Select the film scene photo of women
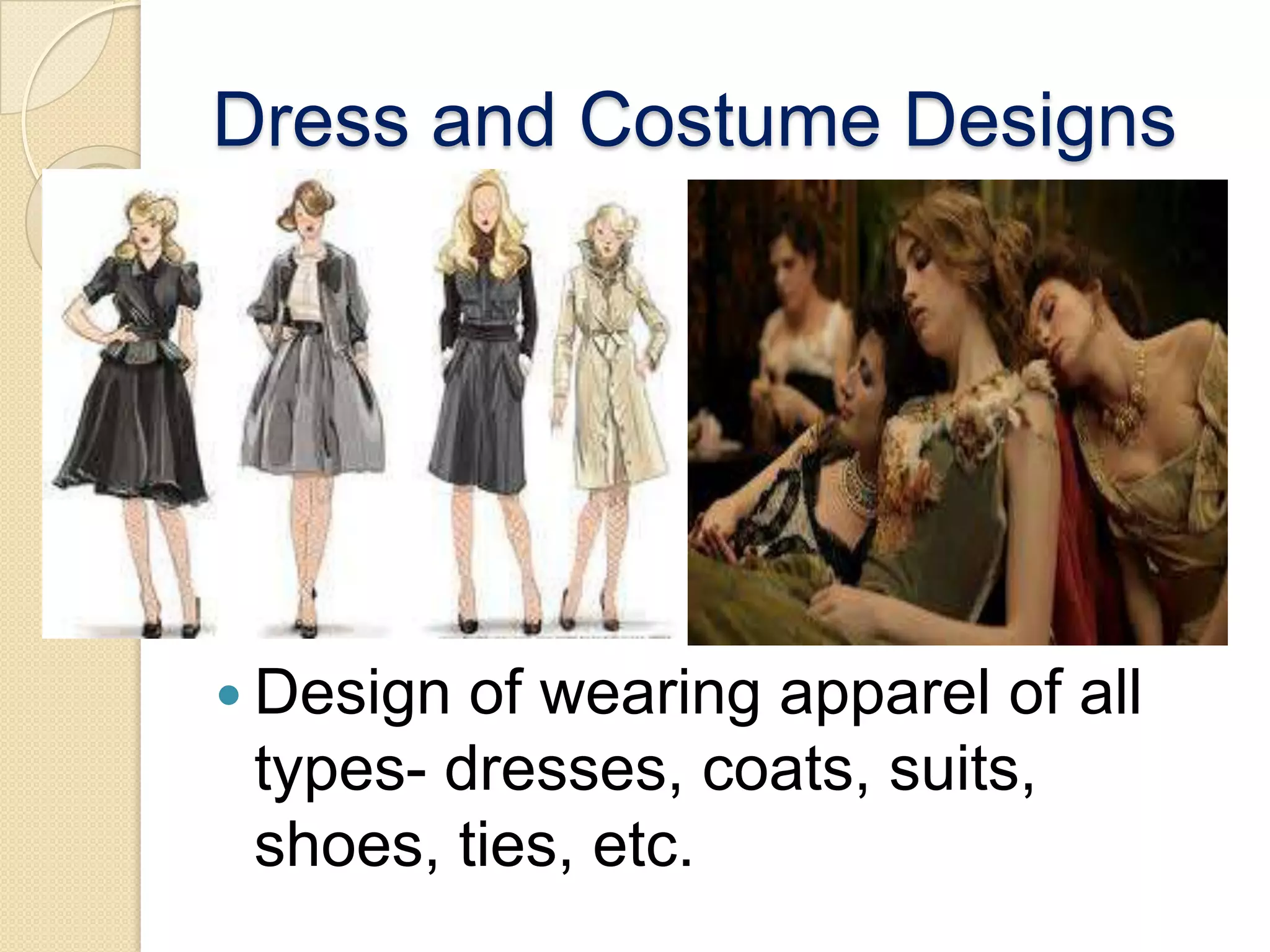This screenshot has width=1270, height=952. click(x=957, y=412)
